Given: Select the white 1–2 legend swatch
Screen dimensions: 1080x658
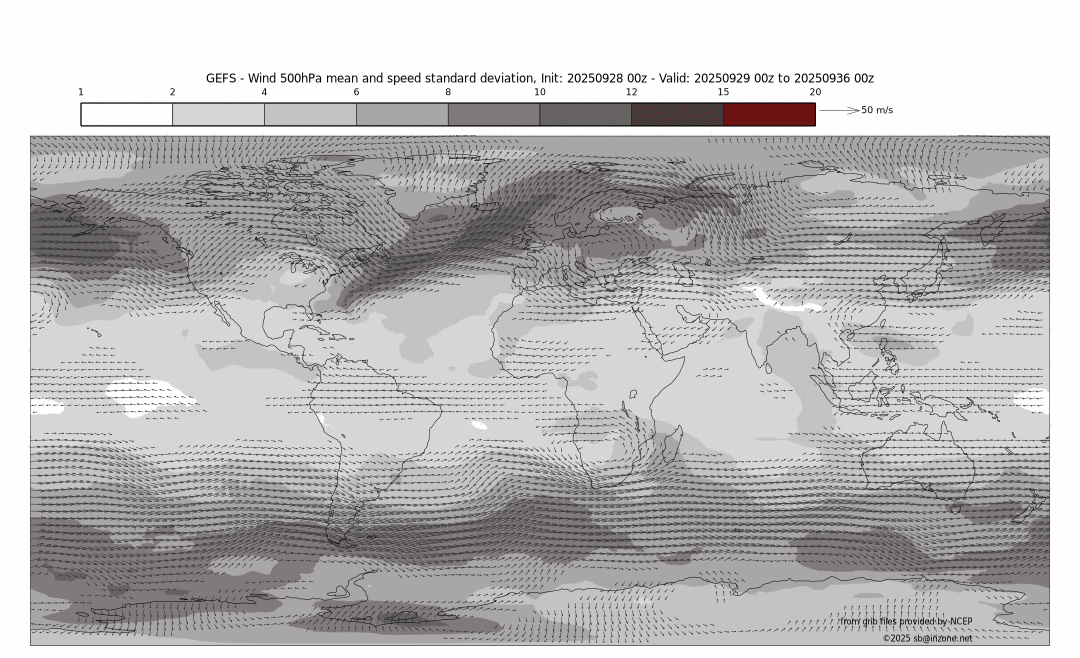Looking at the screenshot, I should 126,114.
